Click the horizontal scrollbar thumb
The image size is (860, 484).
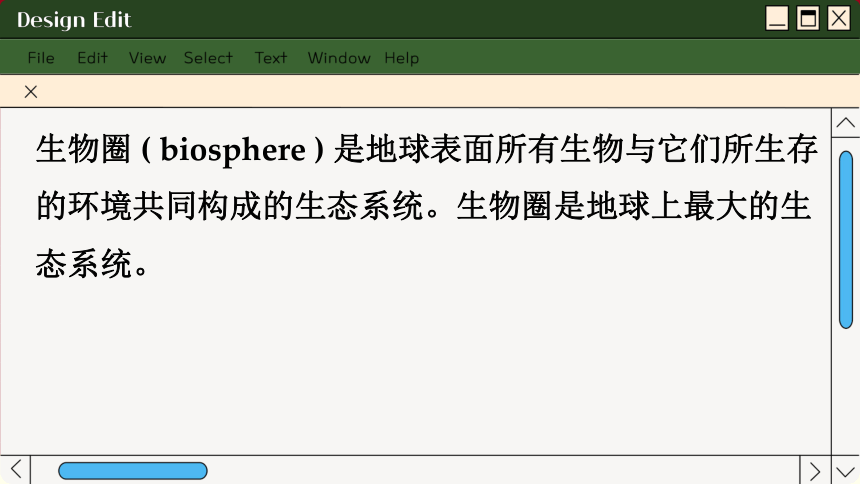click(x=133, y=471)
